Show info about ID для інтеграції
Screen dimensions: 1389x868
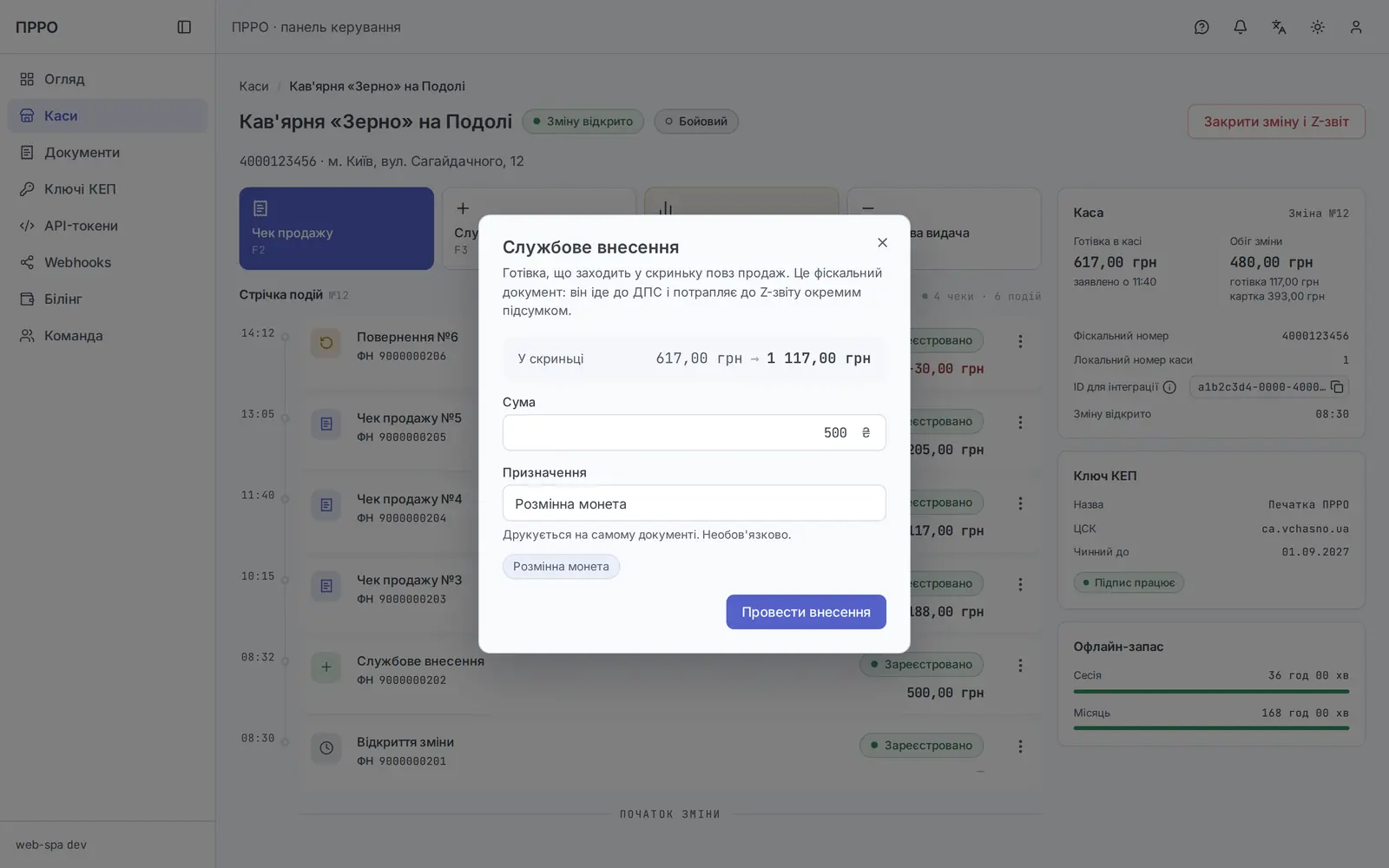click(1169, 387)
